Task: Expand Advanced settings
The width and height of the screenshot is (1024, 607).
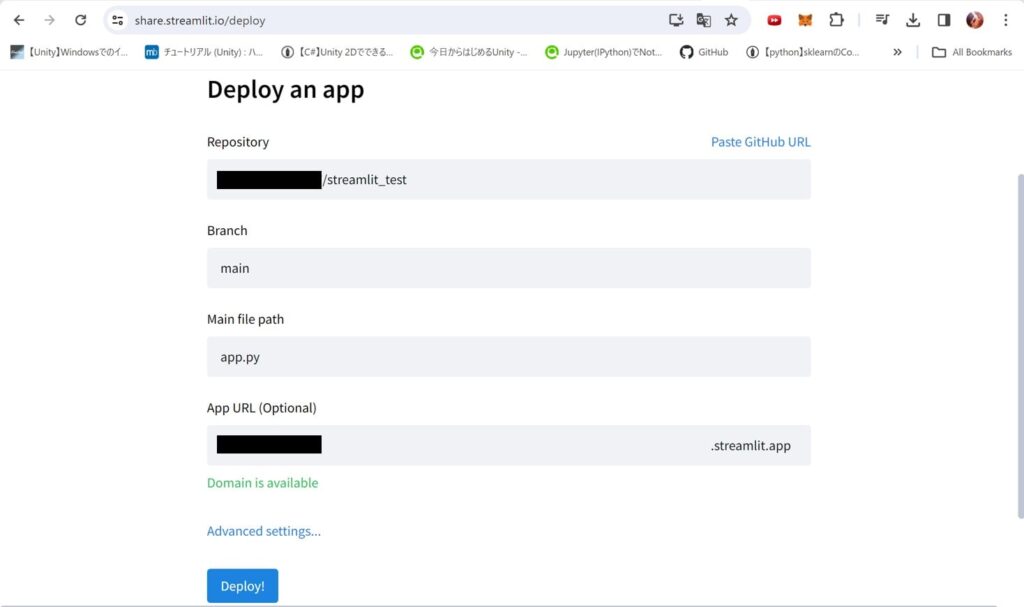Action: tap(264, 531)
